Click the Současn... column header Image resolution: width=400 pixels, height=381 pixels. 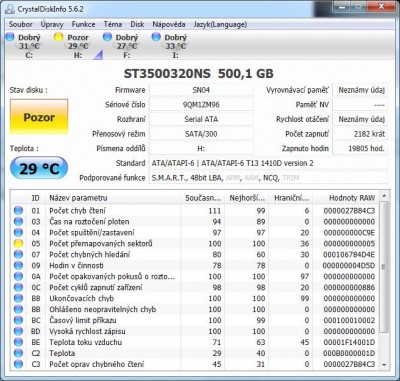(203, 198)
